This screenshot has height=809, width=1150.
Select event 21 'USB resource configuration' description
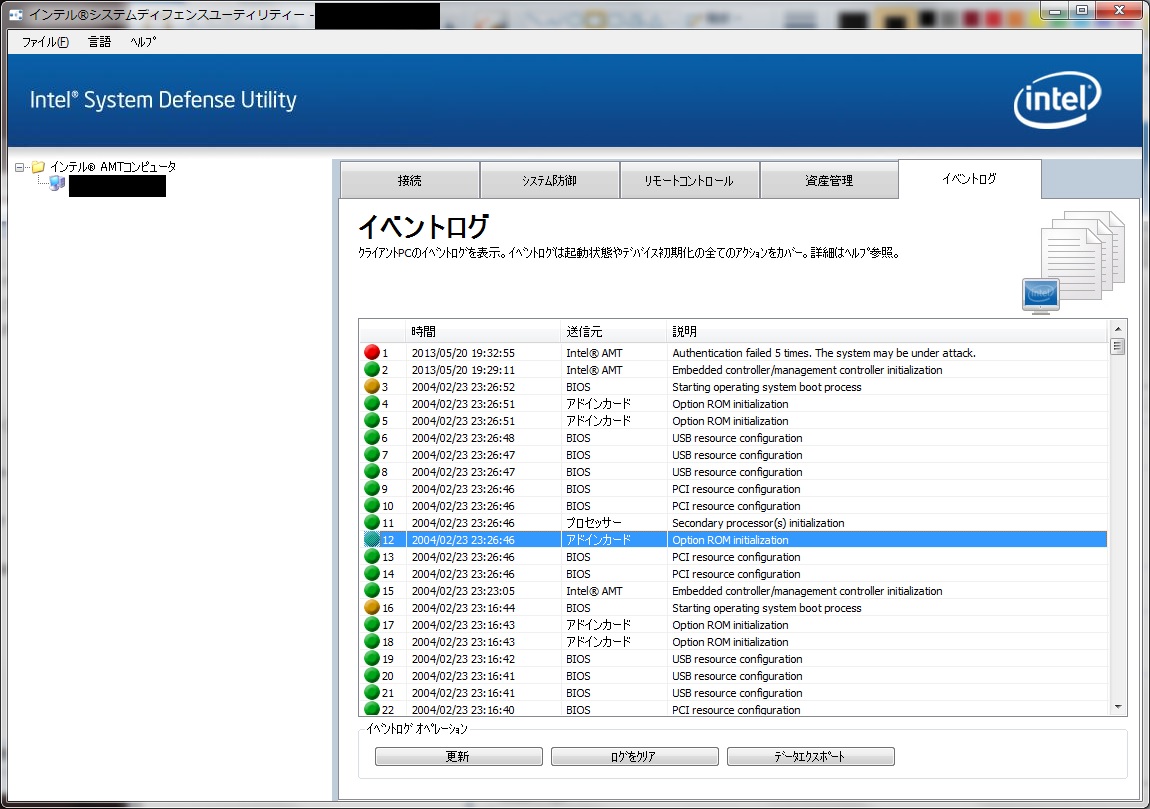pyautogui.click(x=737, y=692)
